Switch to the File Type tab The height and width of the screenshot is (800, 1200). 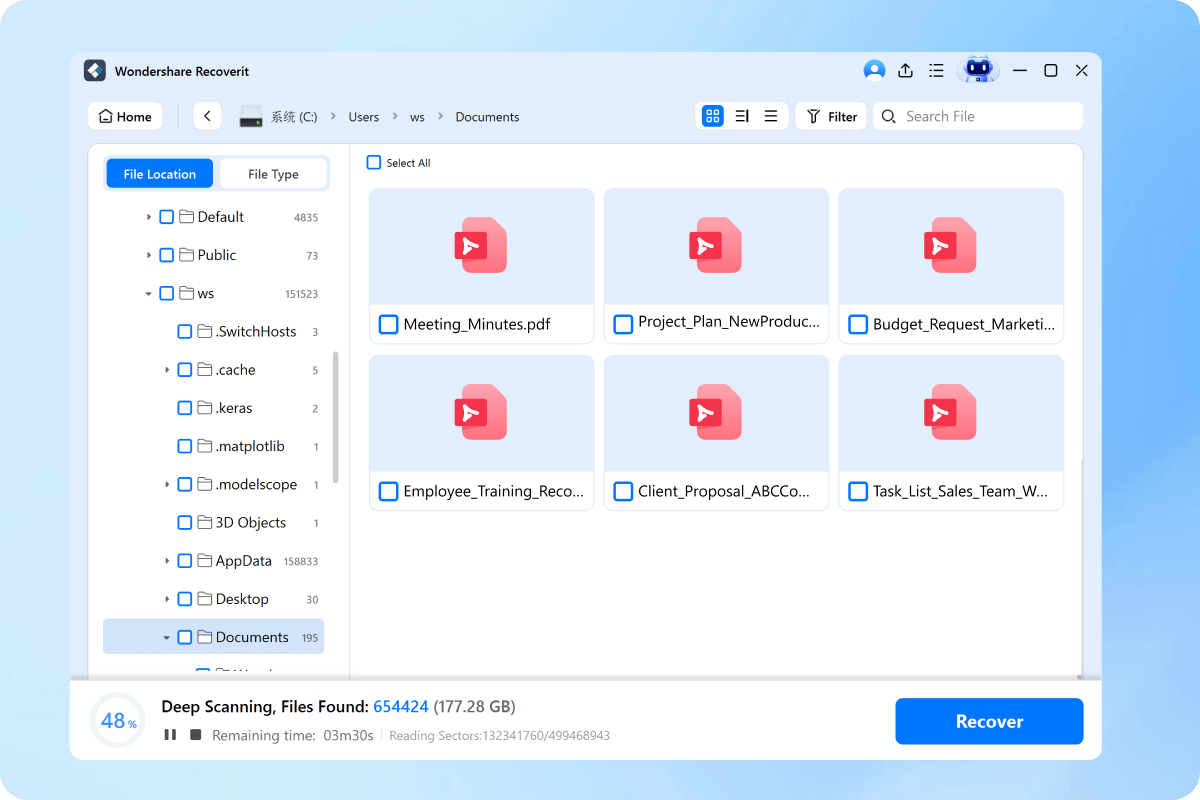tap(273, 174)
